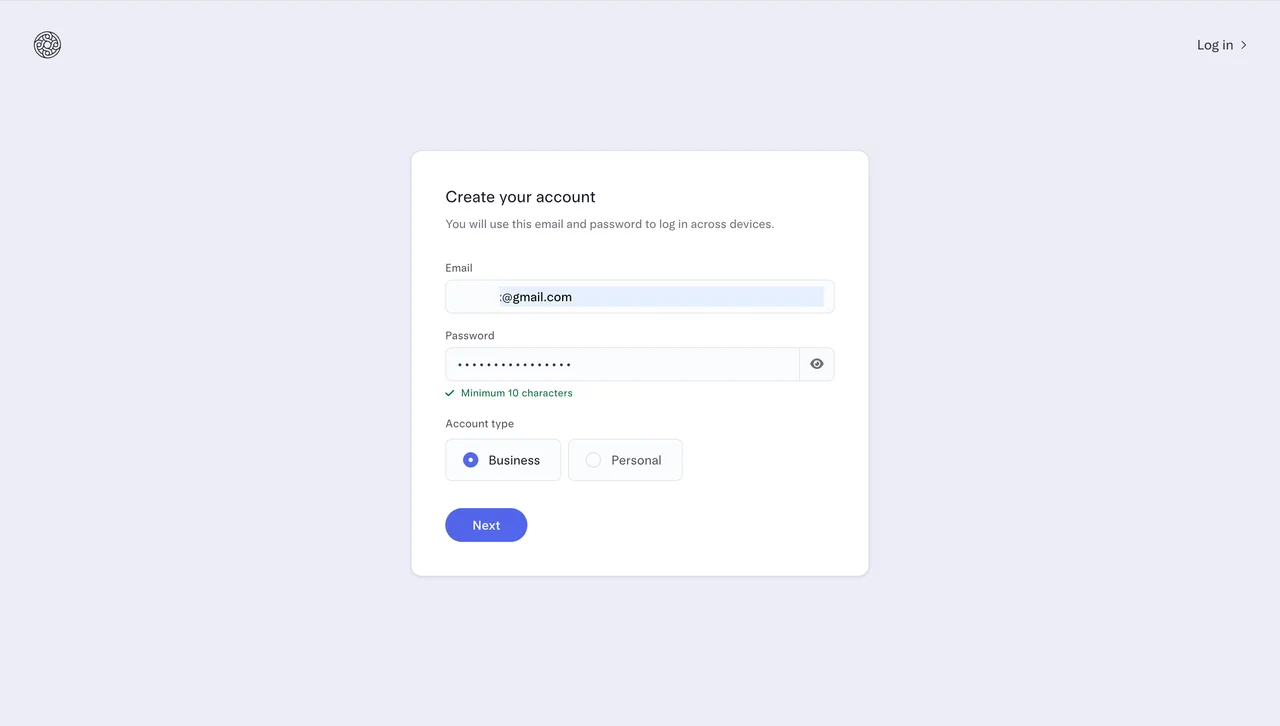Click the Password field label
Screen dimensions: 1280x726
[x=470, y=336]
